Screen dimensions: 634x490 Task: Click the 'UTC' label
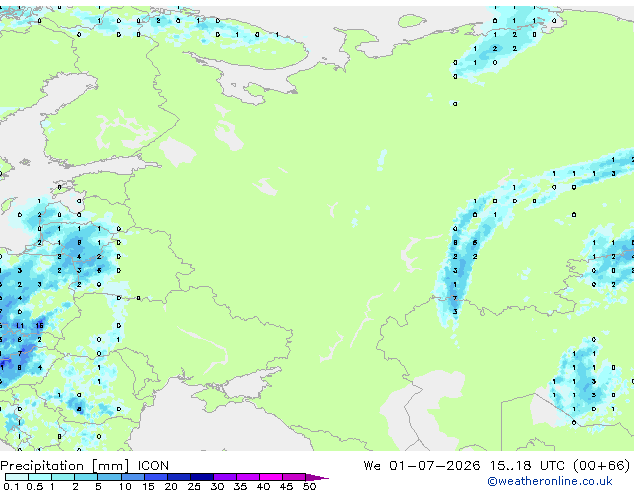point(552,466)
